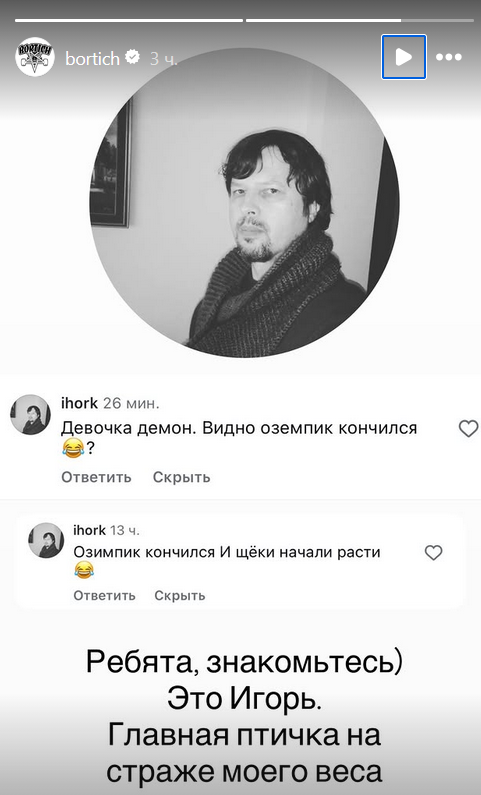Click 'Скрыть' under the 13 ч. comment
The width and height of the screenshot is (481, 795).
(x=180, y=595)
